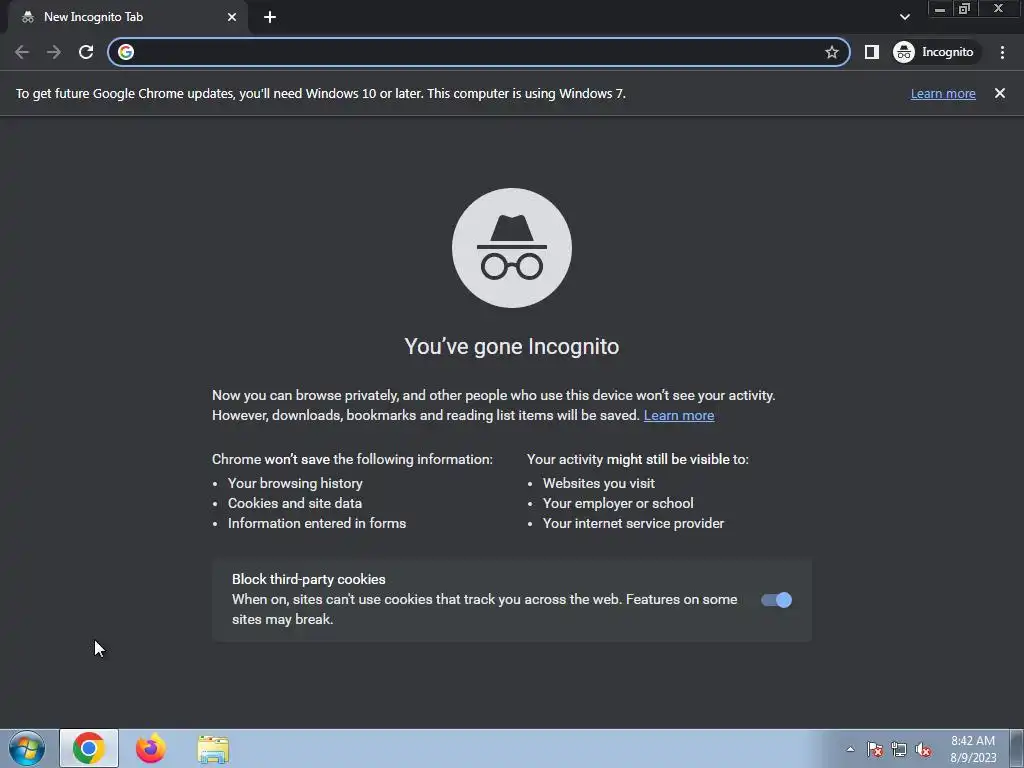The image size is (1024, 768).
Task: Open Chrome's three-dot menu
Action: [x=1002, y=52]
